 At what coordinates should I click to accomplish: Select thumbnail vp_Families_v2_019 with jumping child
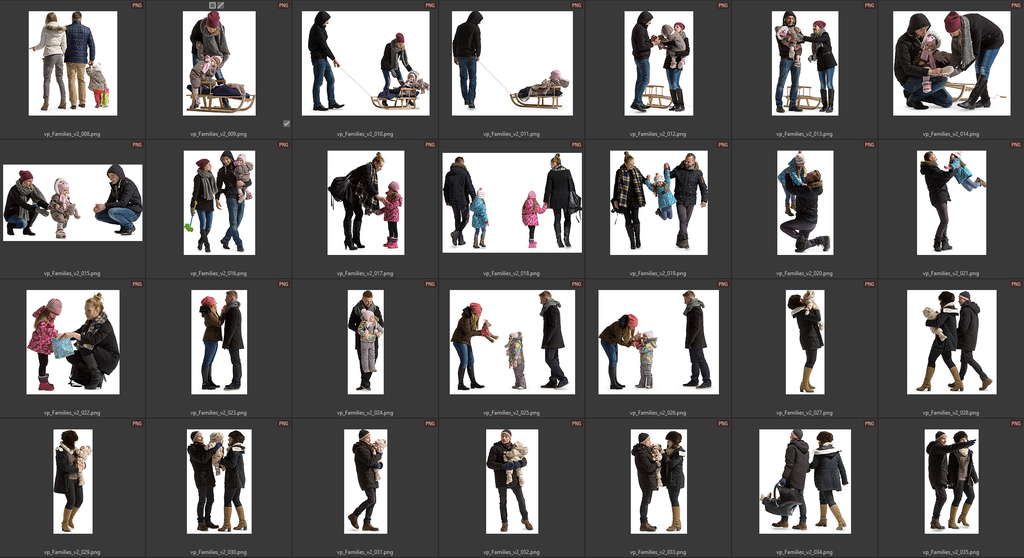pyautogui.click(x=659, y=202)
